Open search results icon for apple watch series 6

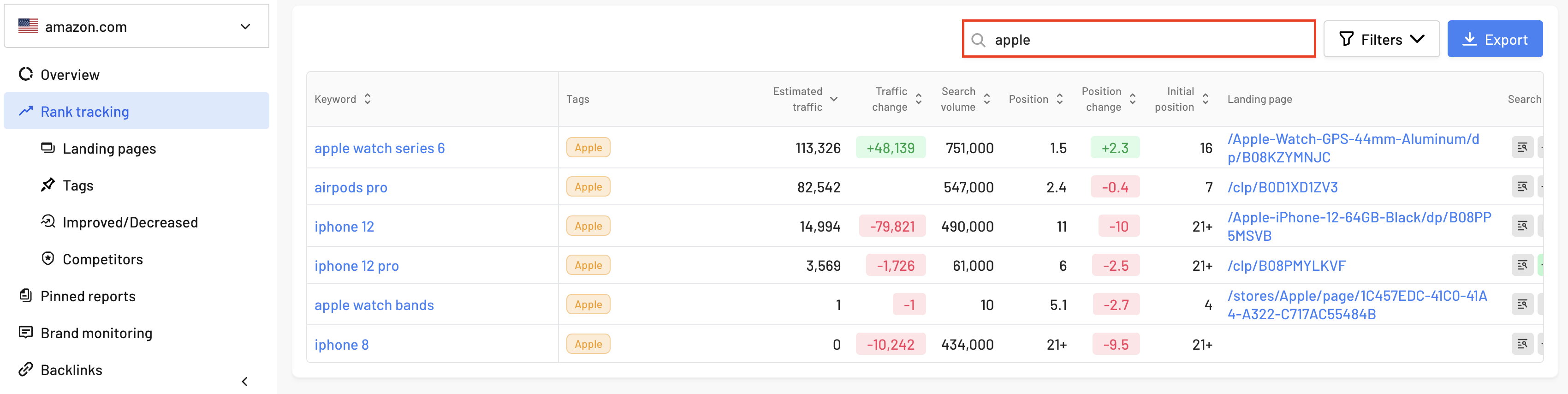pos(1522,147)
